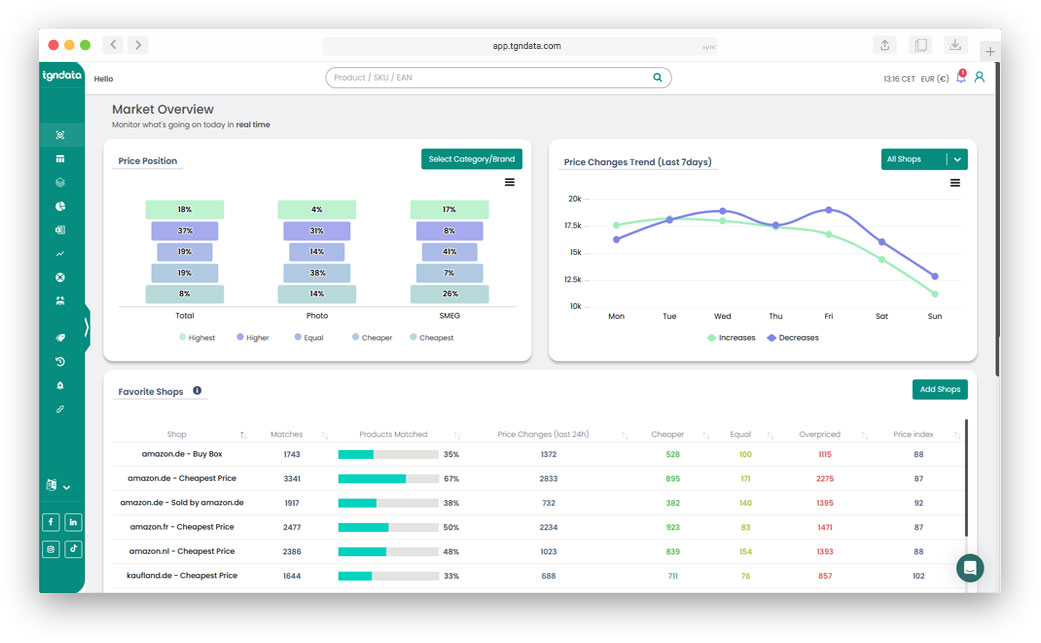Expand the language selector chevron in the sidebar

pos(66,486)
